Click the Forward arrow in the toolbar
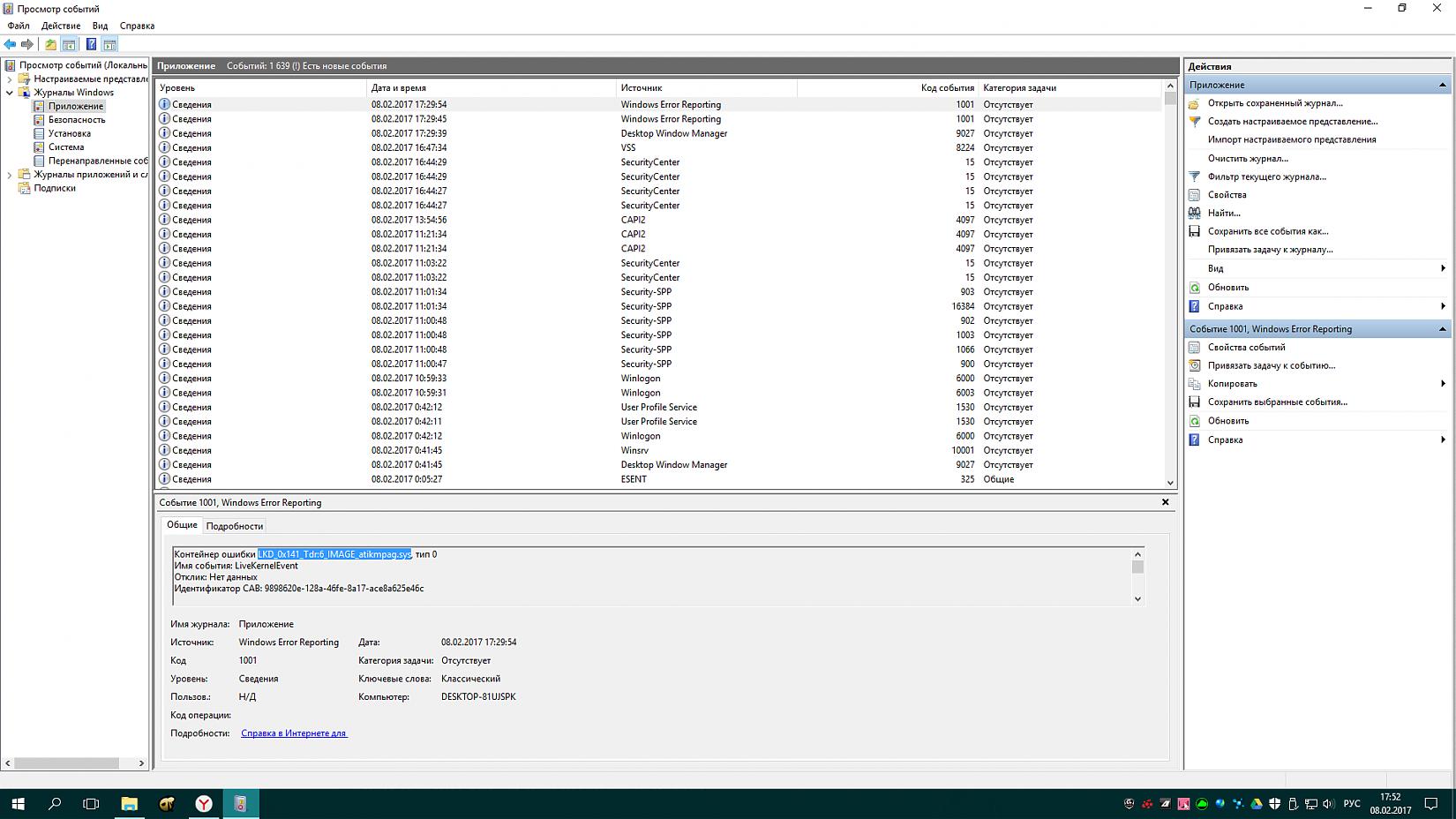The width and height of the screenshot is (1456, 819). [x=27, y=44]
